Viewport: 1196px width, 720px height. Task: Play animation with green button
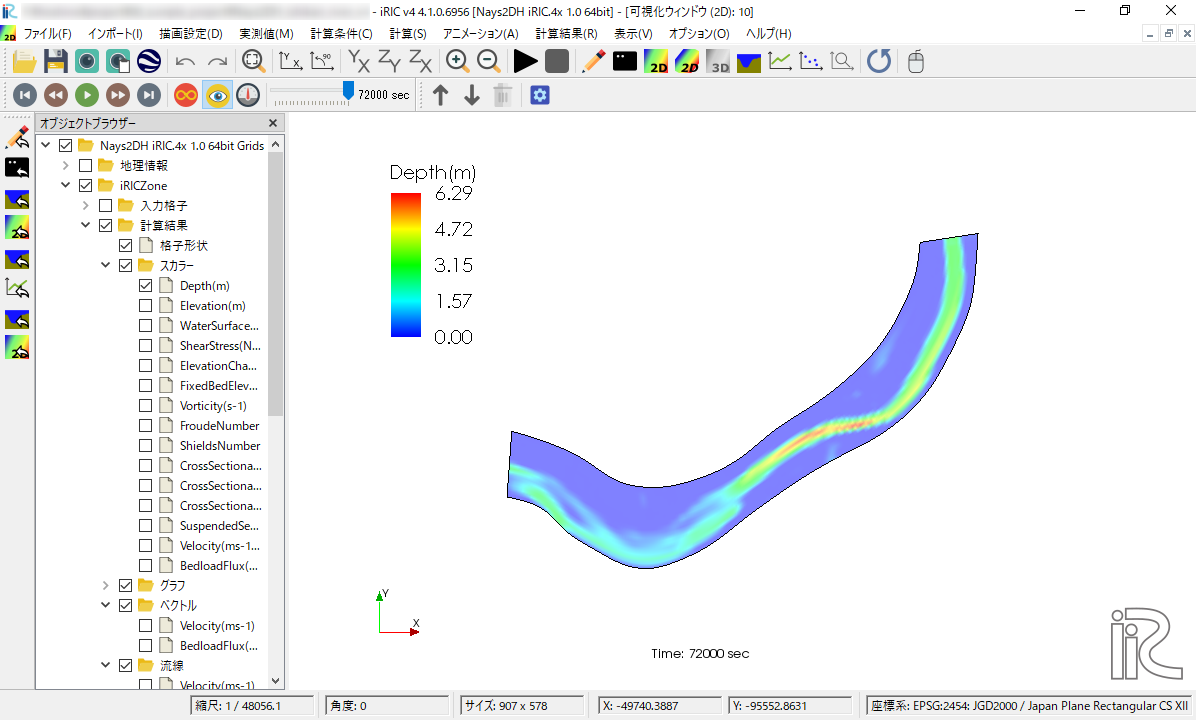87,95
